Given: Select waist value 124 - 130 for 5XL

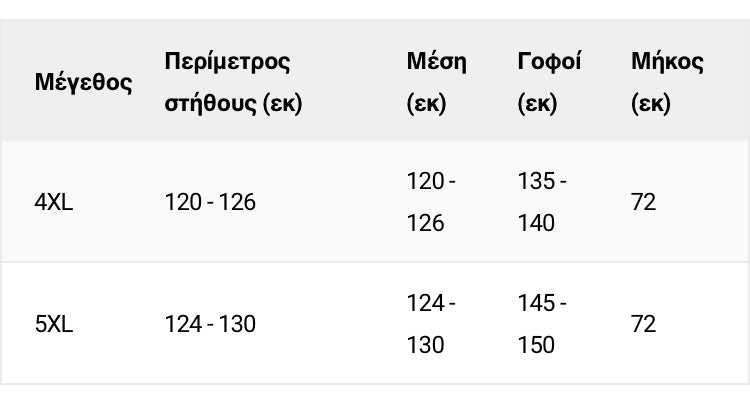Looking at the screenshot, I should [x=431, y=324].
